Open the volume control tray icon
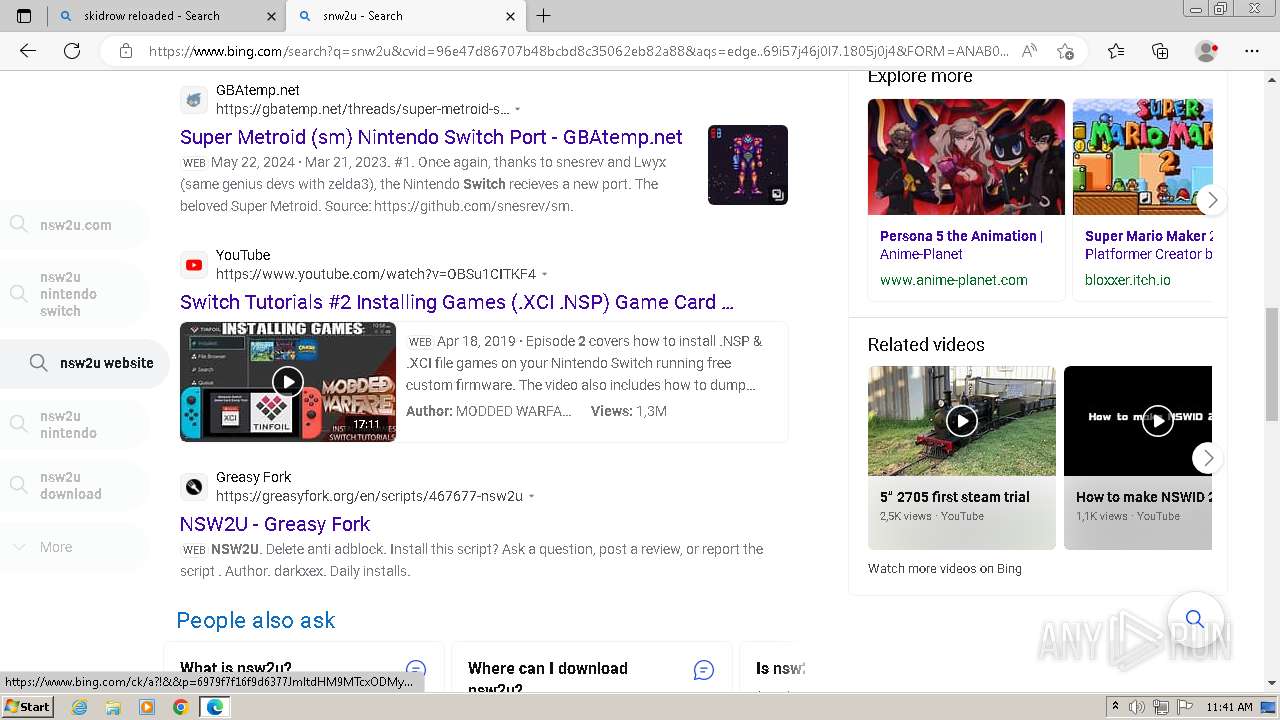 [1137, 707]
